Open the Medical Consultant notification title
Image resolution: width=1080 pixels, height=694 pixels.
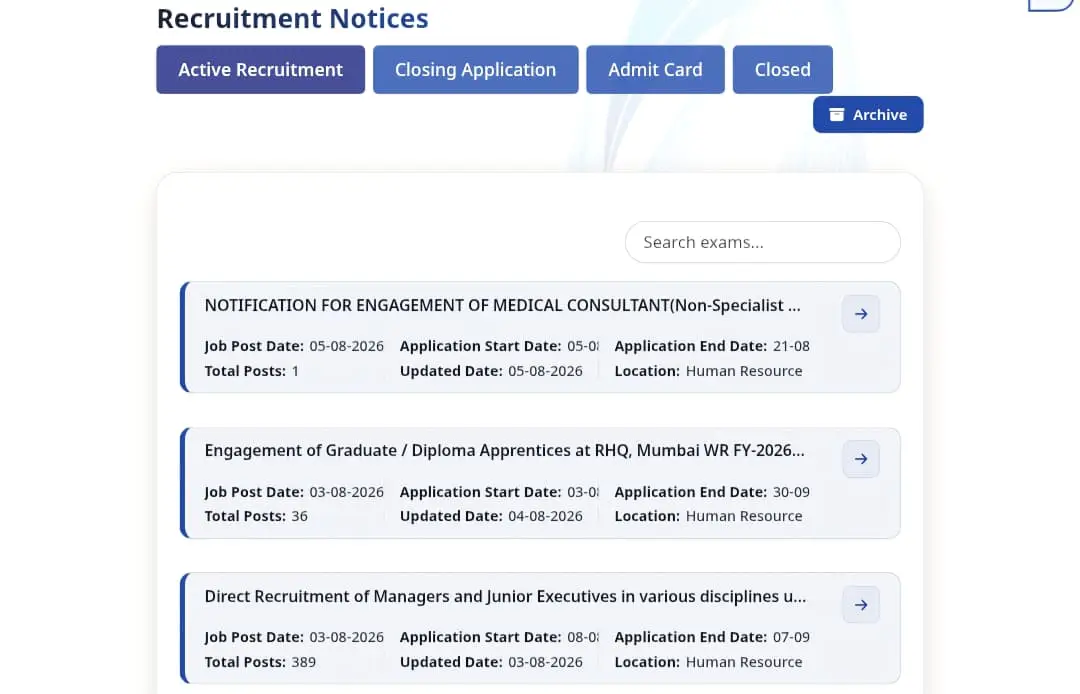pos(502,305)
